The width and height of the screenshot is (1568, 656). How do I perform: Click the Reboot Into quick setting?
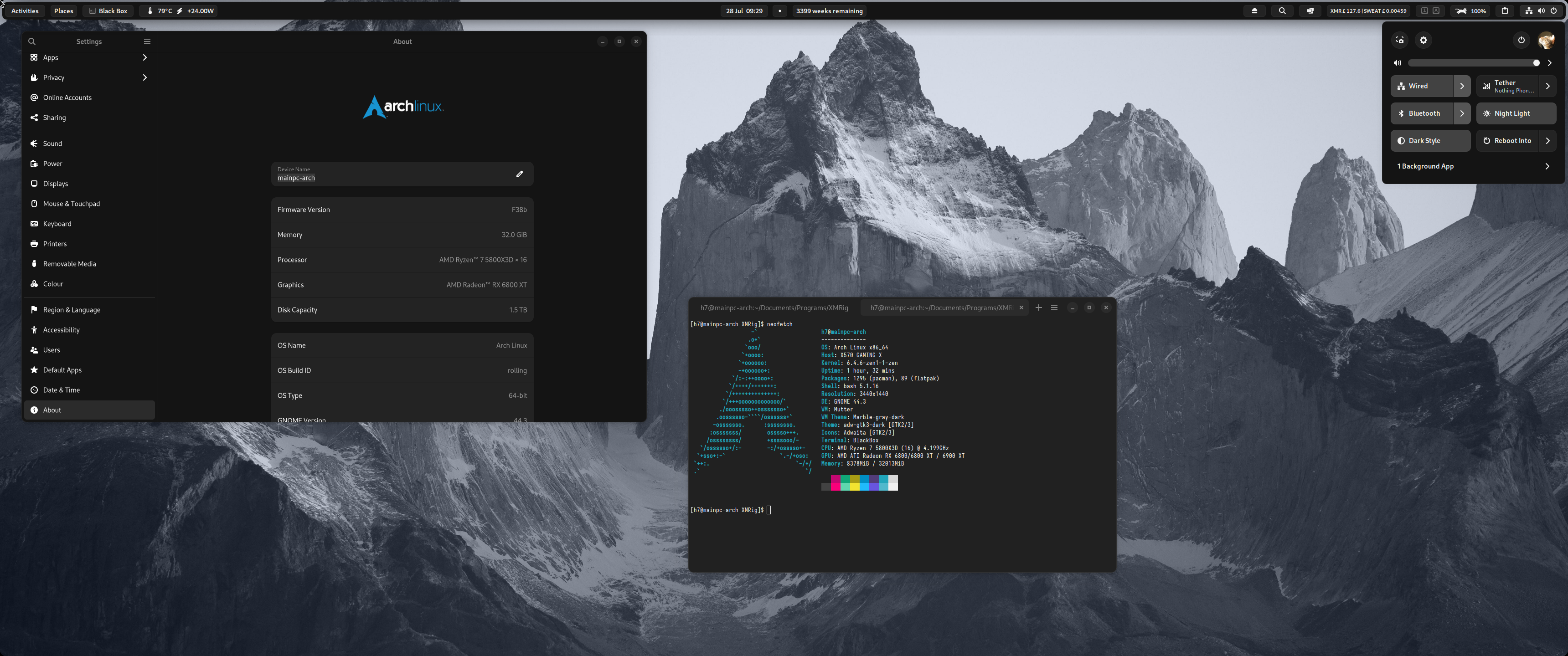click(x=1507, y=141)
